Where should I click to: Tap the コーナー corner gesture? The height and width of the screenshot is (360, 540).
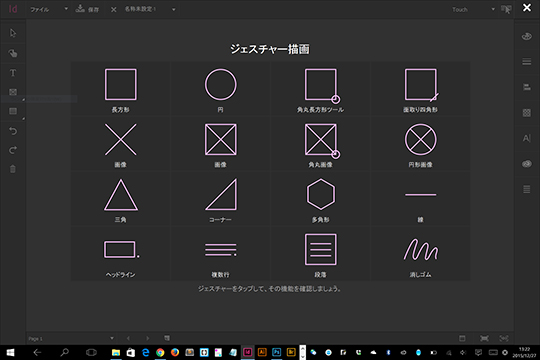(220, 199)
